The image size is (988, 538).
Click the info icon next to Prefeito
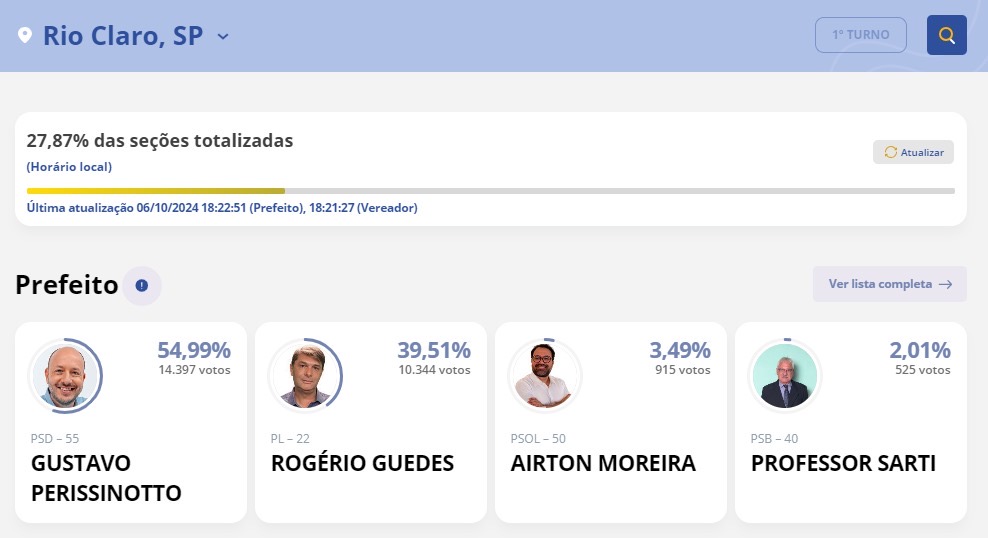click(x=142, y=285)
